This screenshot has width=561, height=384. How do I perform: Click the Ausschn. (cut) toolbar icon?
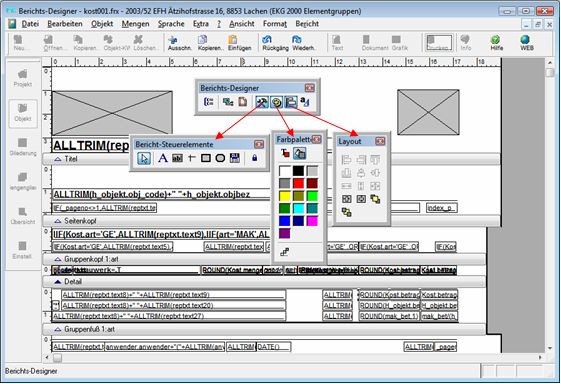point(179,43)
